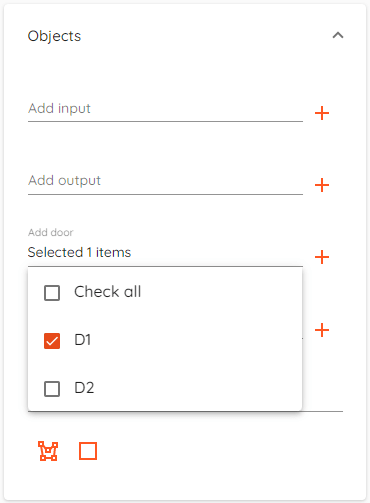Image resolution: width=370 pixels, height=503 pixels.
Task: Click the plus icon beside Add output
Action: tap(322, 185)
